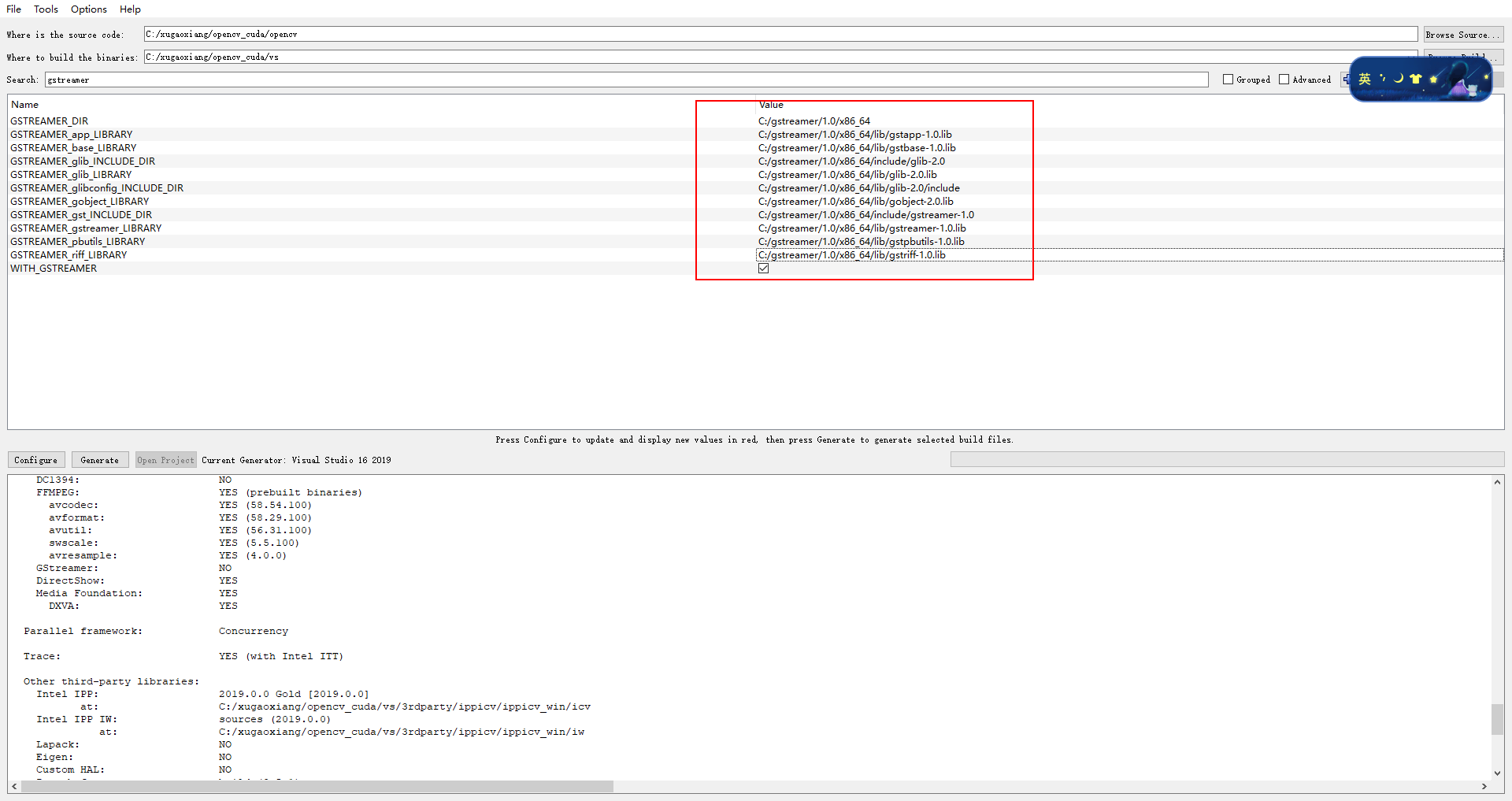
Task: Select the GSTREAMER_DIR entry
Action: tap(50, 121)
